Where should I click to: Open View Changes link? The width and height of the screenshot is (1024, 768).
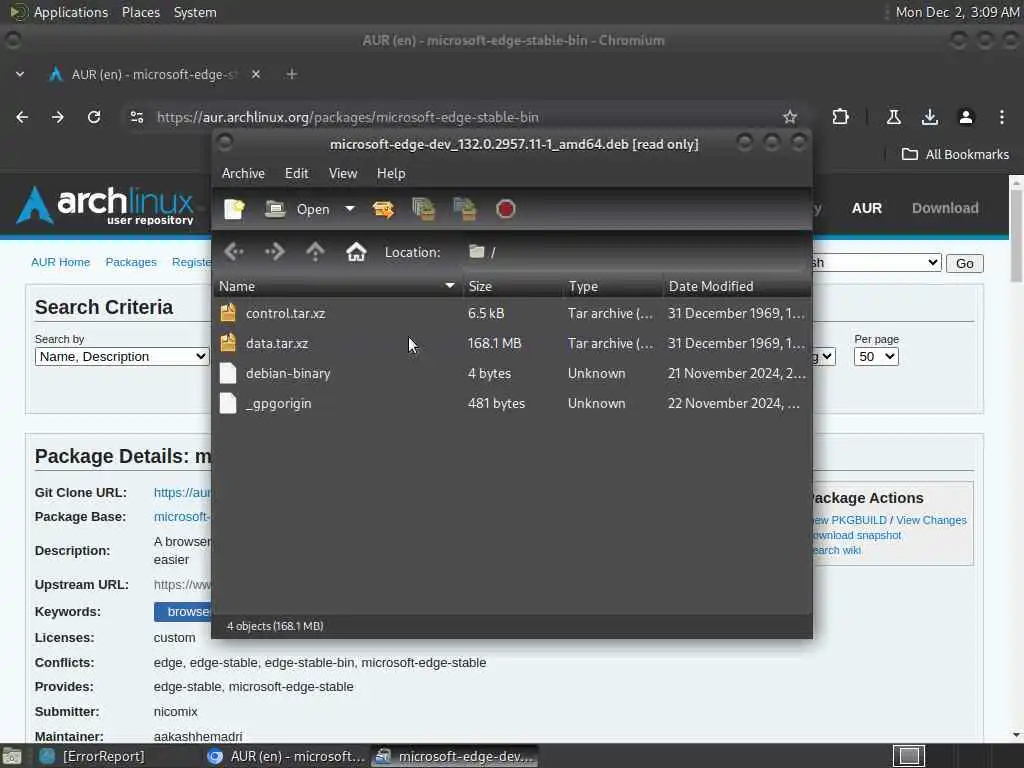point(931,520)
